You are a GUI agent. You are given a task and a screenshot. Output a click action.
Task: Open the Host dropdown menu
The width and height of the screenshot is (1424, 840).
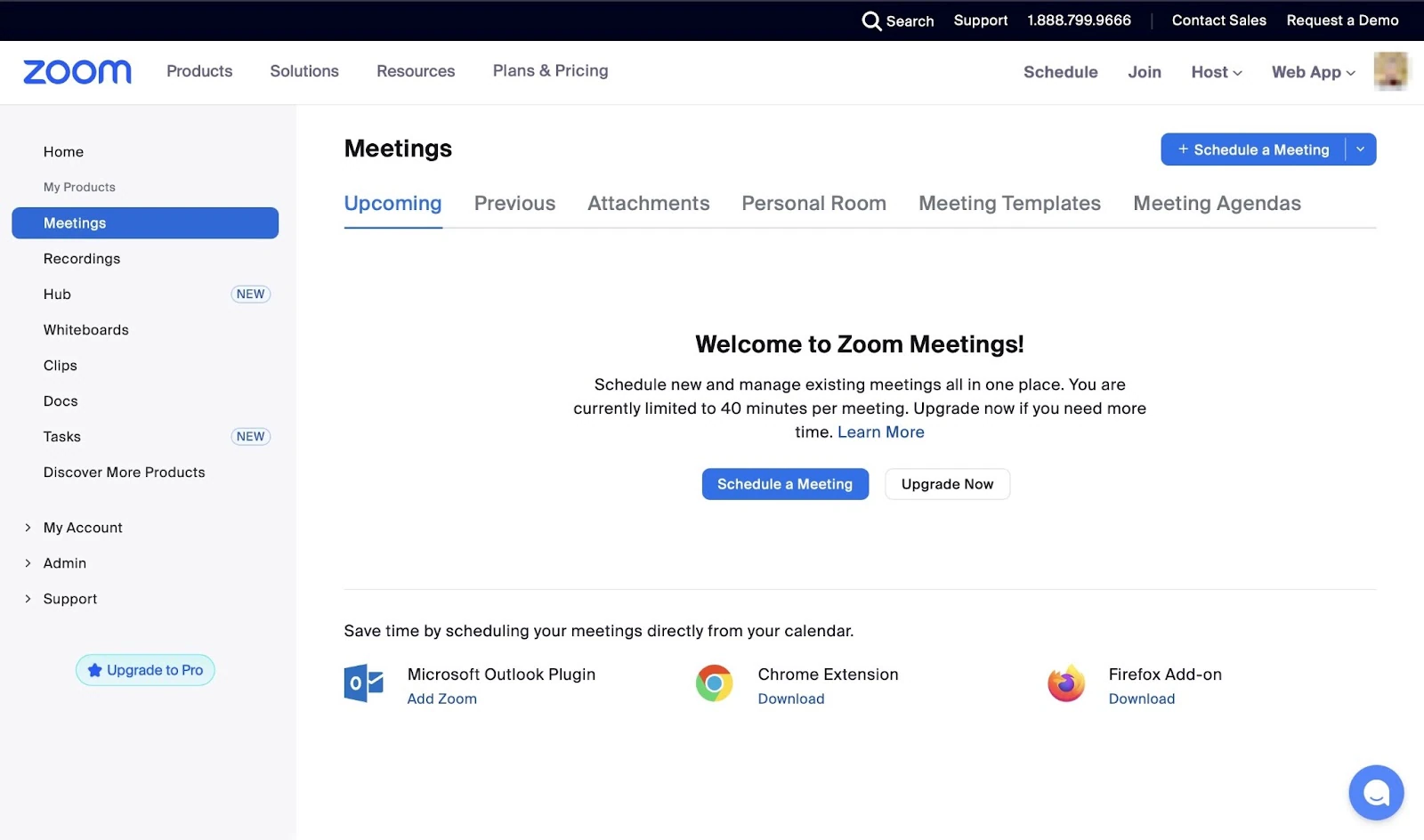point(1217,72)
